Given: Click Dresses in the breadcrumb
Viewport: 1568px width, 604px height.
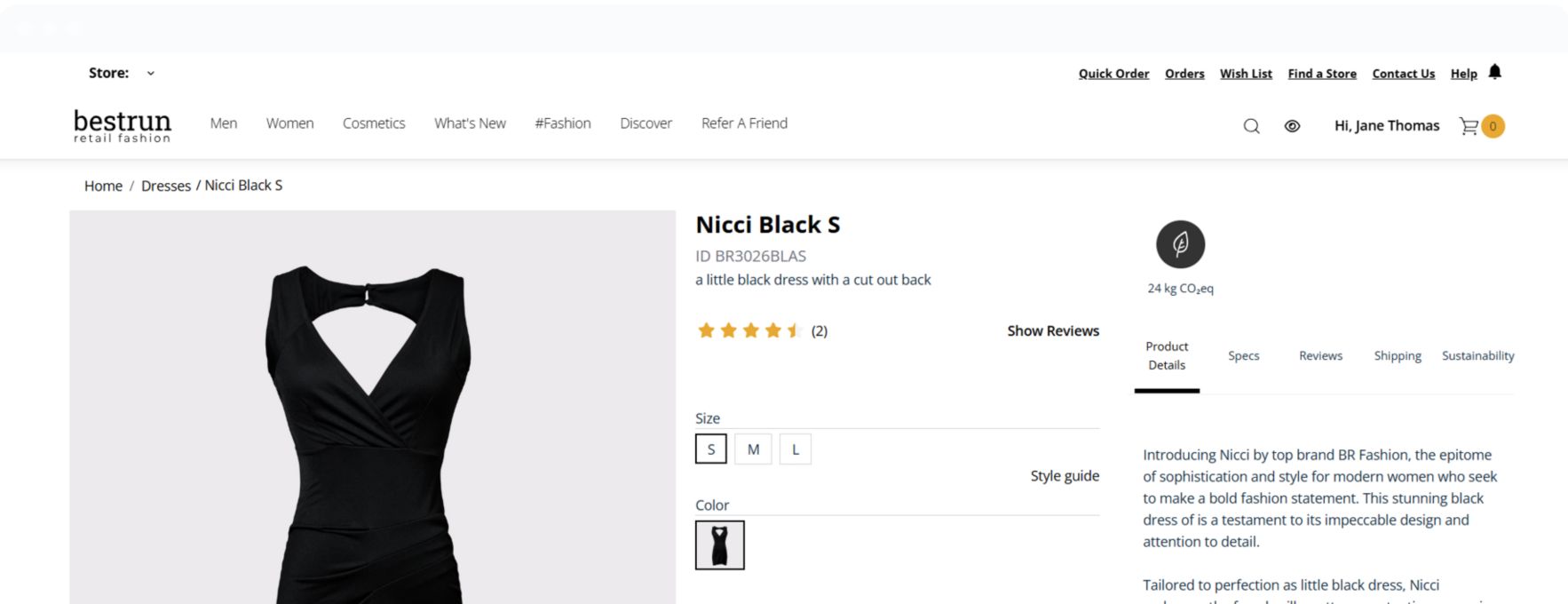Looking at the screenshot, I should [166, 186].
